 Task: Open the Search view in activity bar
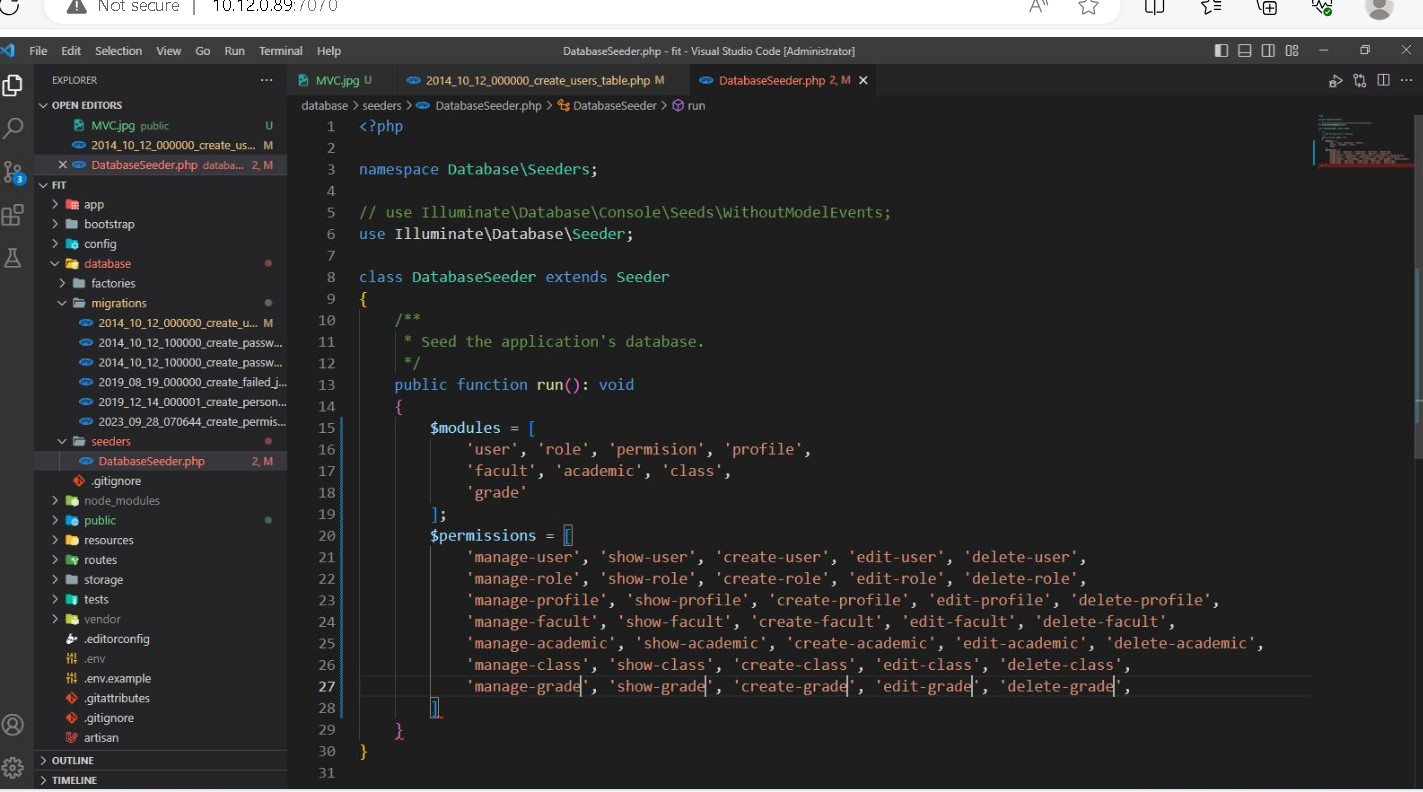click(13, 128)
